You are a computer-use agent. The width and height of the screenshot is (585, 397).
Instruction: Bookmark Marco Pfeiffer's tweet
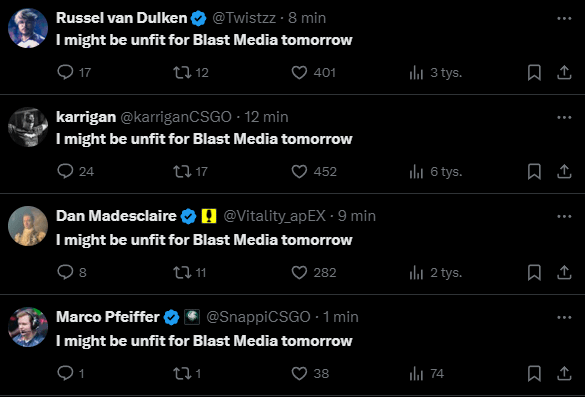pos(534,373)
